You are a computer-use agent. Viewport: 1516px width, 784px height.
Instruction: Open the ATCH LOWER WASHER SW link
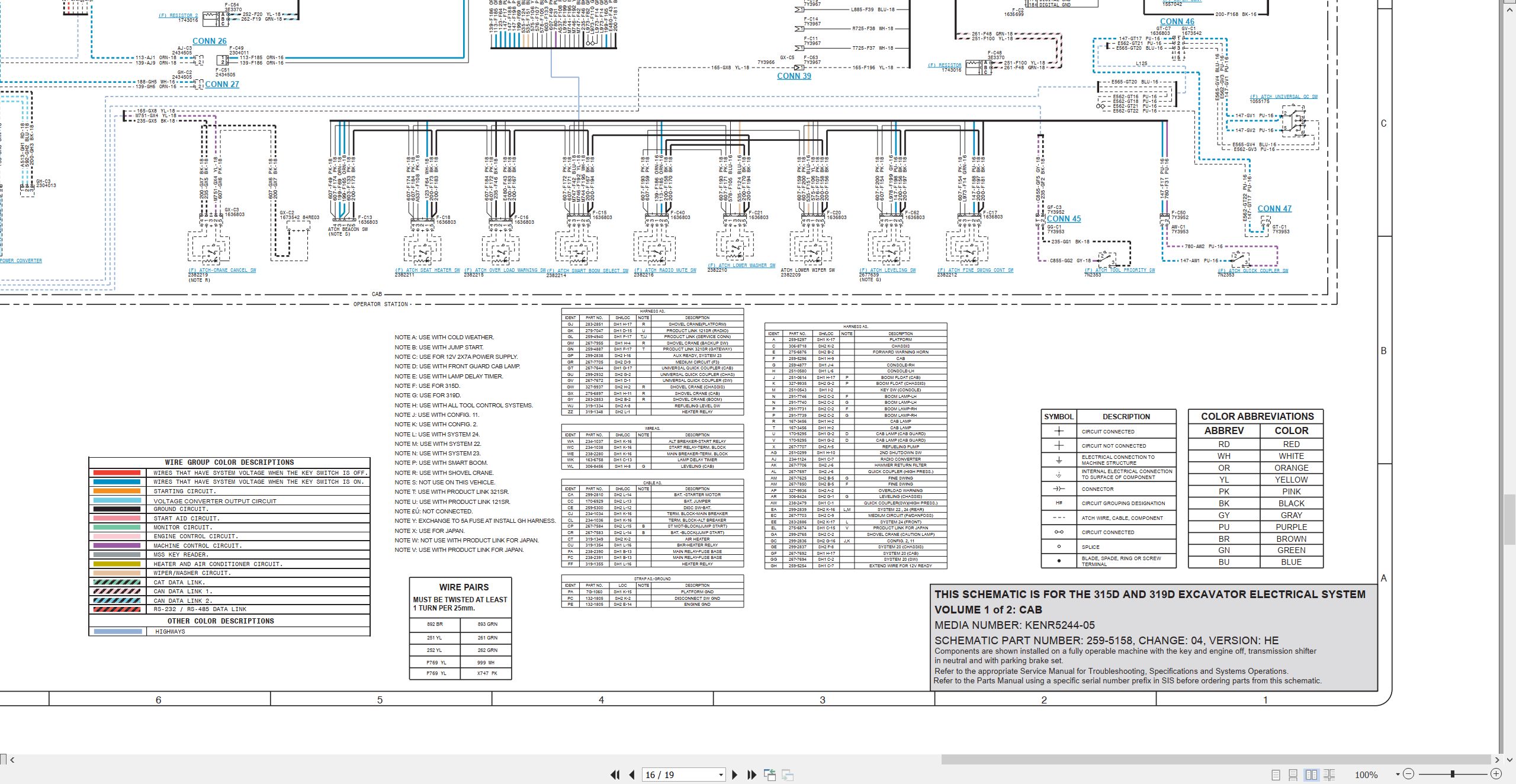[741, 265]
